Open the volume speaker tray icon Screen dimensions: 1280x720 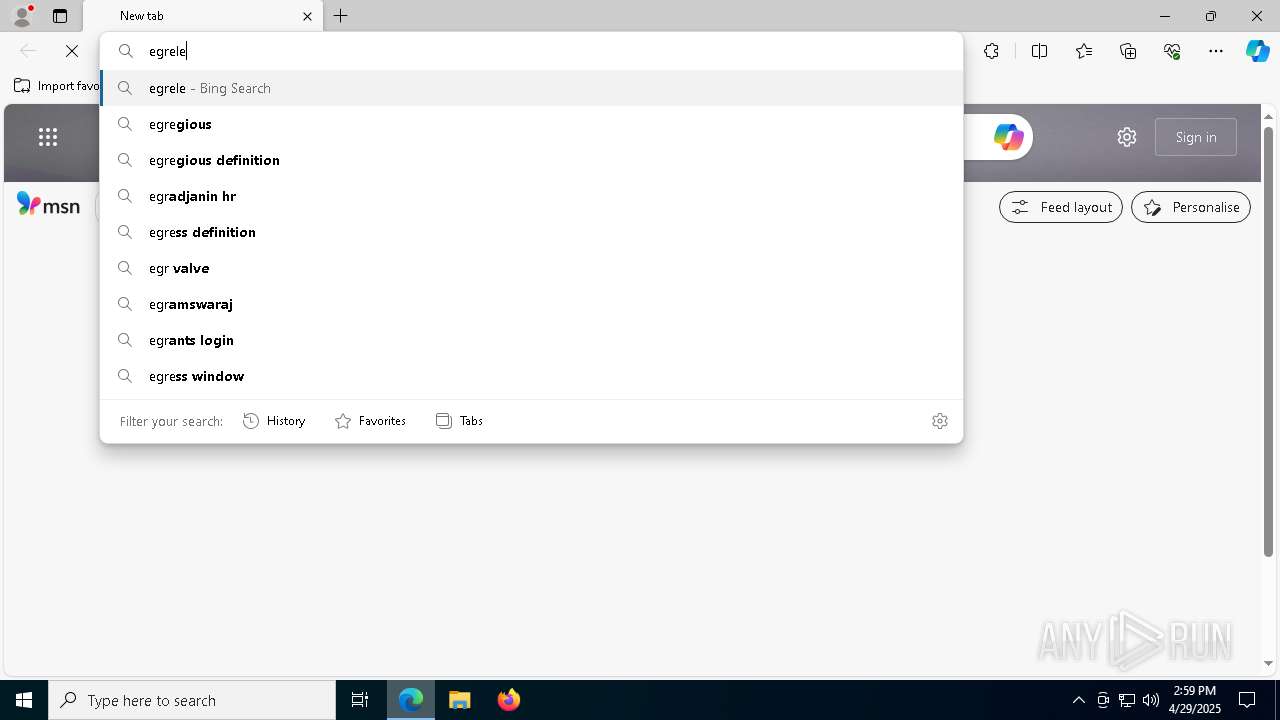[x=1151, y=700]
